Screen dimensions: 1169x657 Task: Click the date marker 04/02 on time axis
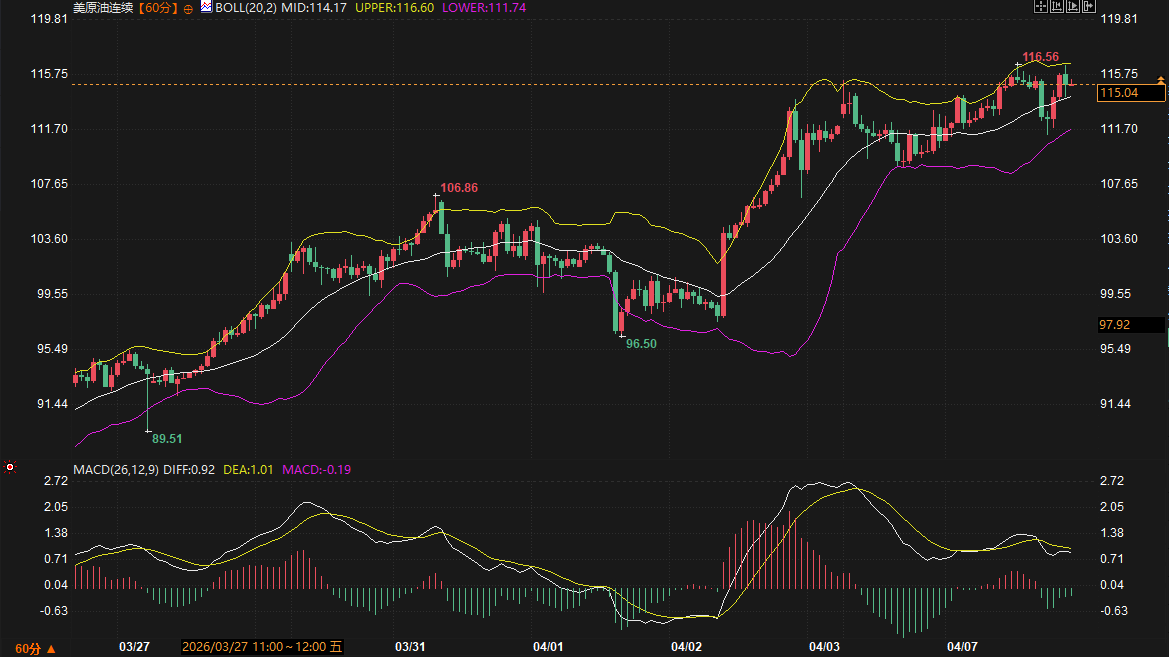(686, 647)
